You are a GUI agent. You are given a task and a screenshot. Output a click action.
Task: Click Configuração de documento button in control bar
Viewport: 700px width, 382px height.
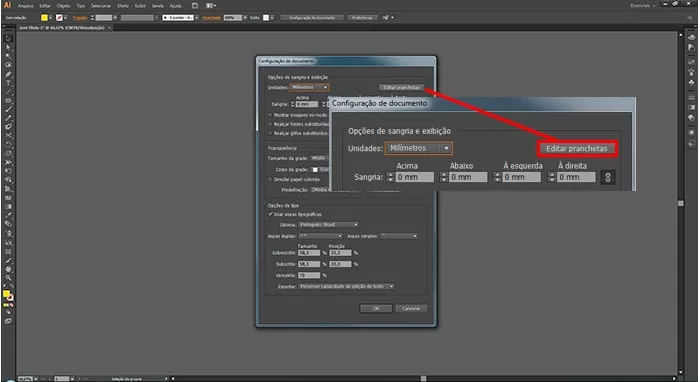click(x=312, y=17)
